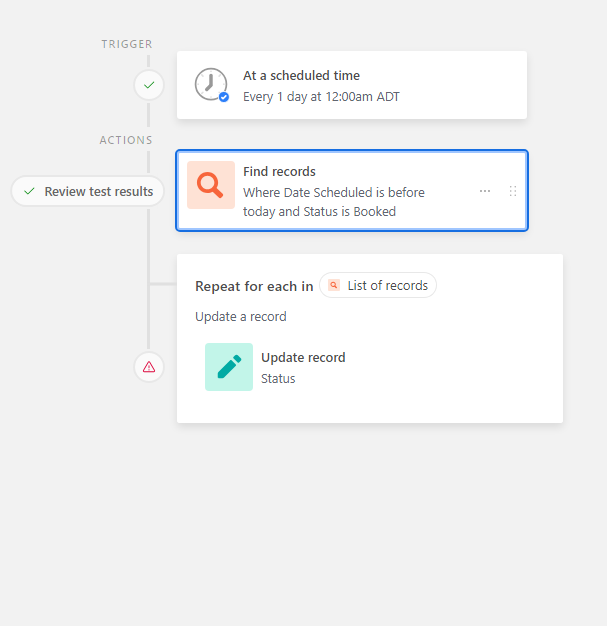Select the Find records action title
Screen dimensions: 607x626
click(x=279, y=172)
